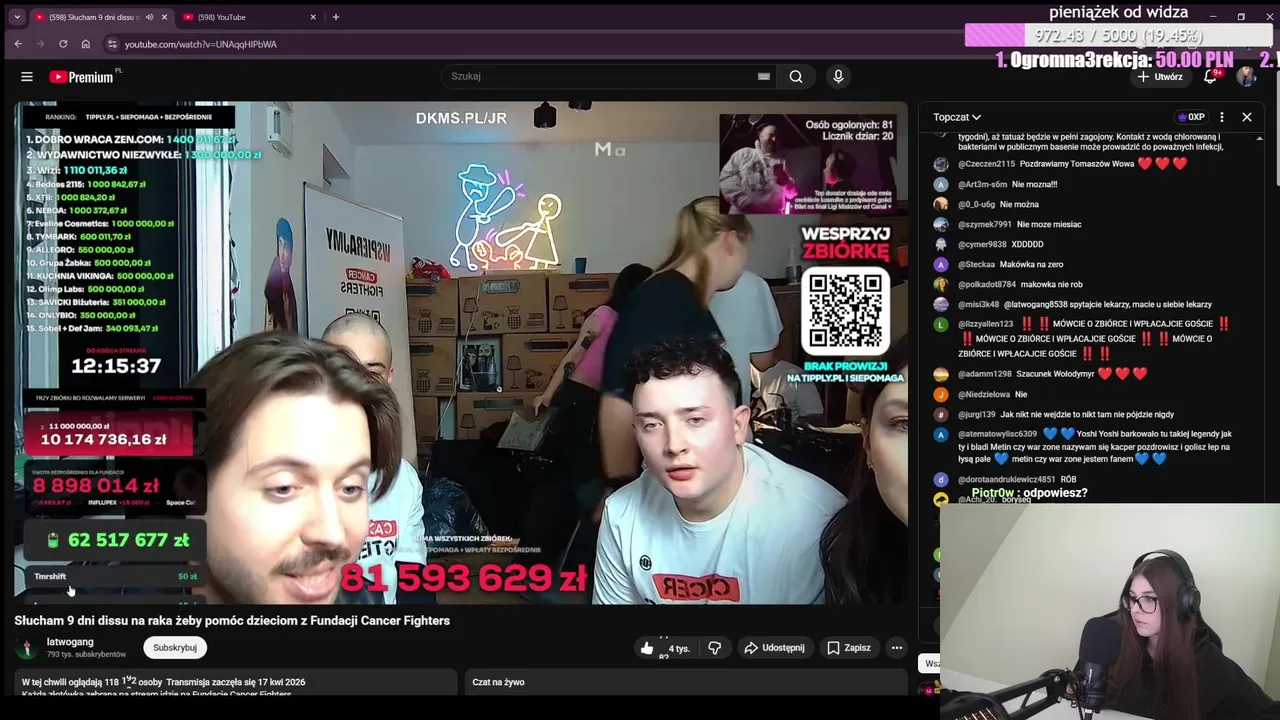Viewport: 1280px width, 720px height.
Task: Close the second YouTube tab
Action: [x=312, y=17]
